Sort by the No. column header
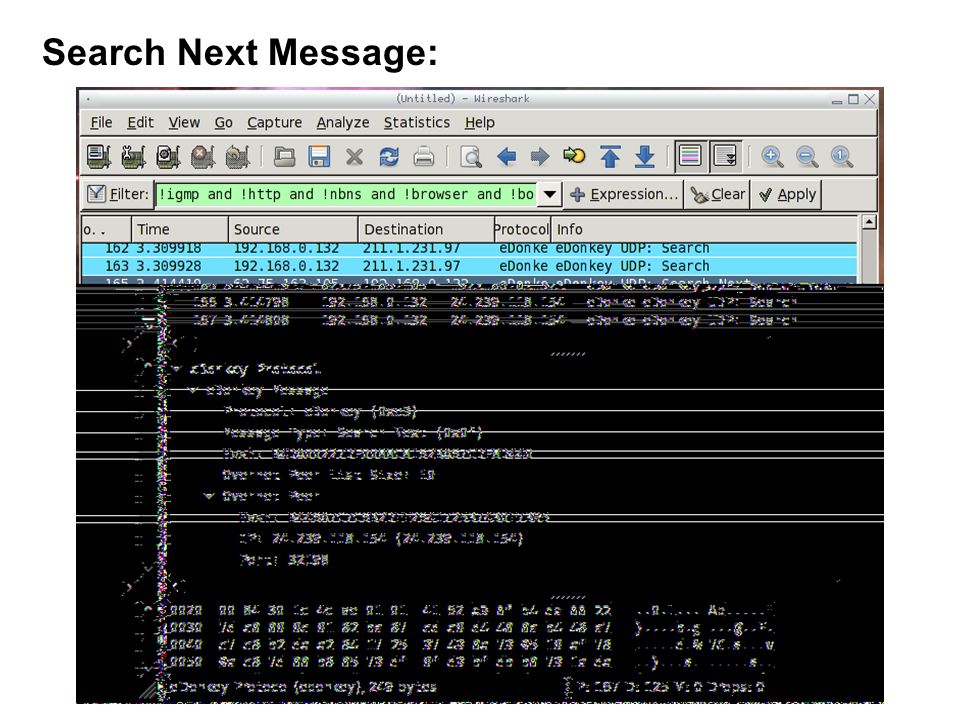 (x=106, y=229)
